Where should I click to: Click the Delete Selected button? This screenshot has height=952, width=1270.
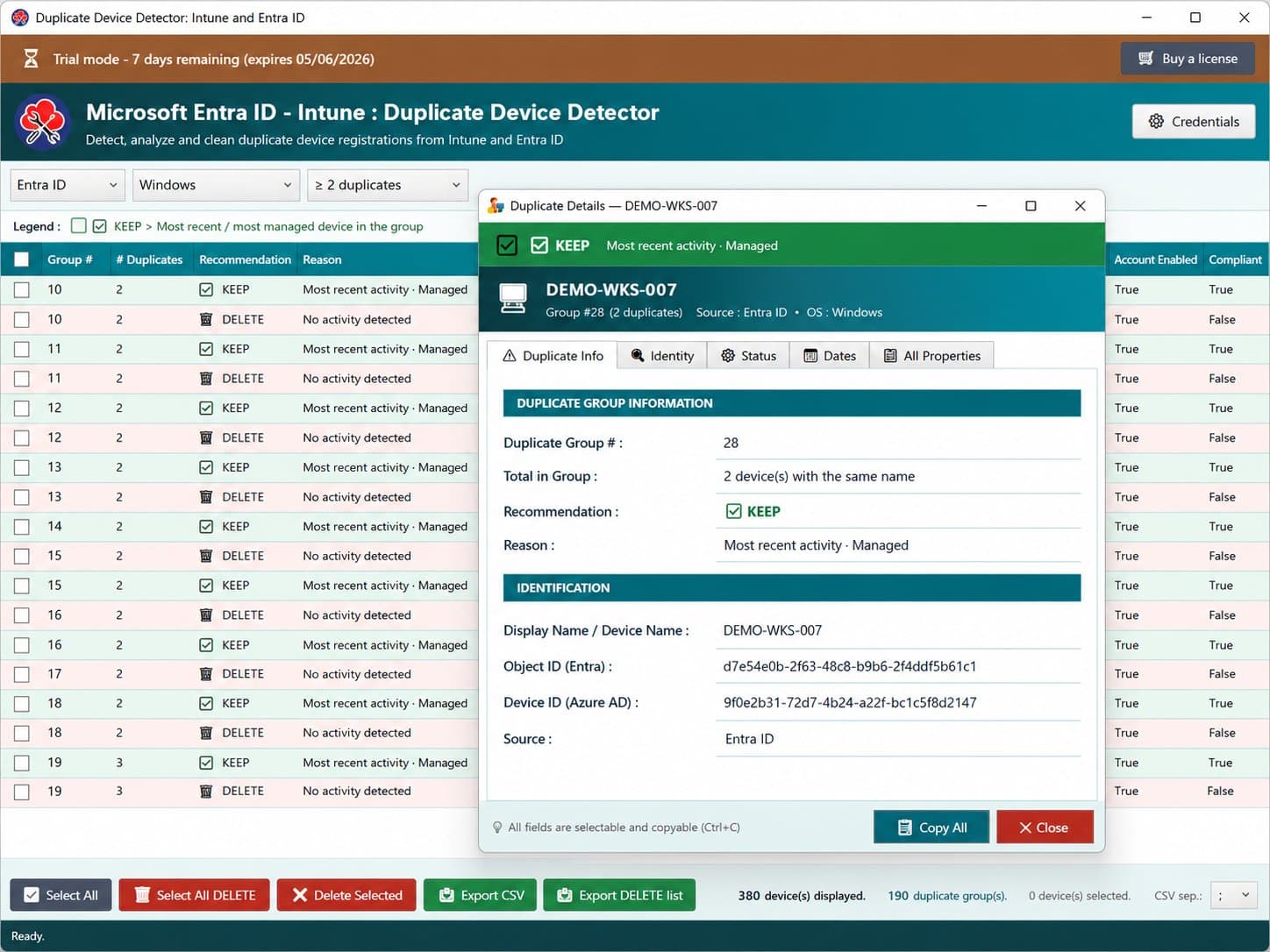click(x=346, y=895)
